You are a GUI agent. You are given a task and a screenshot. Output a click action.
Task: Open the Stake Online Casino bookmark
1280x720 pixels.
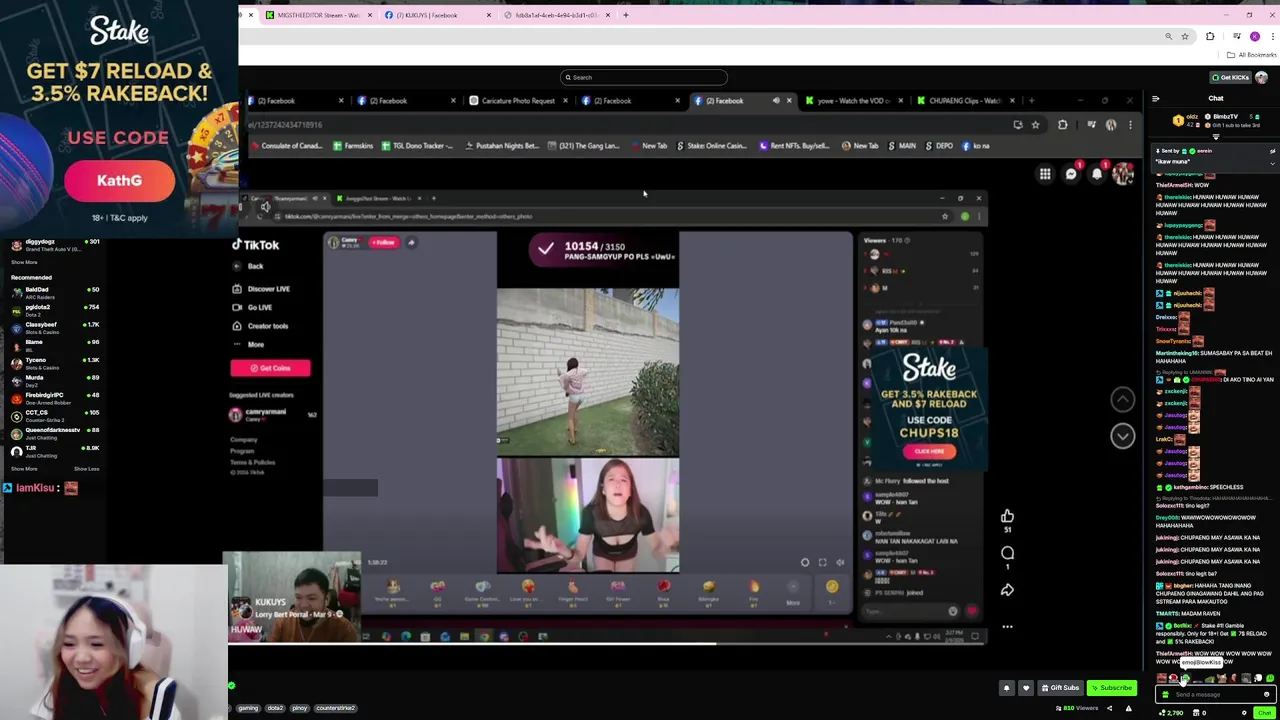(712, 146)
